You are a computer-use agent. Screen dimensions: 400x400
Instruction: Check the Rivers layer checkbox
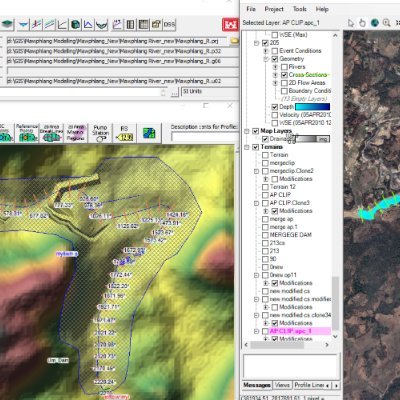(x=284, y=67)
